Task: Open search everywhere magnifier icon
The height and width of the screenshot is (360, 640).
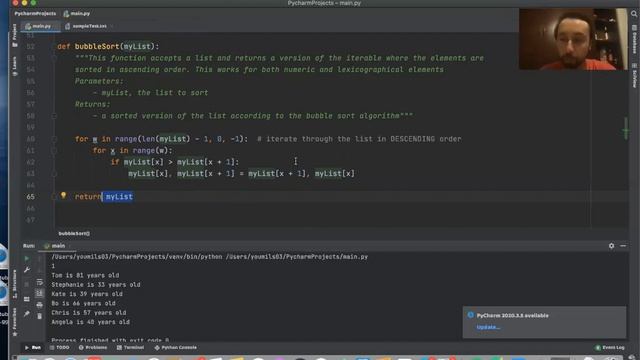Action: tap(634, 13)
